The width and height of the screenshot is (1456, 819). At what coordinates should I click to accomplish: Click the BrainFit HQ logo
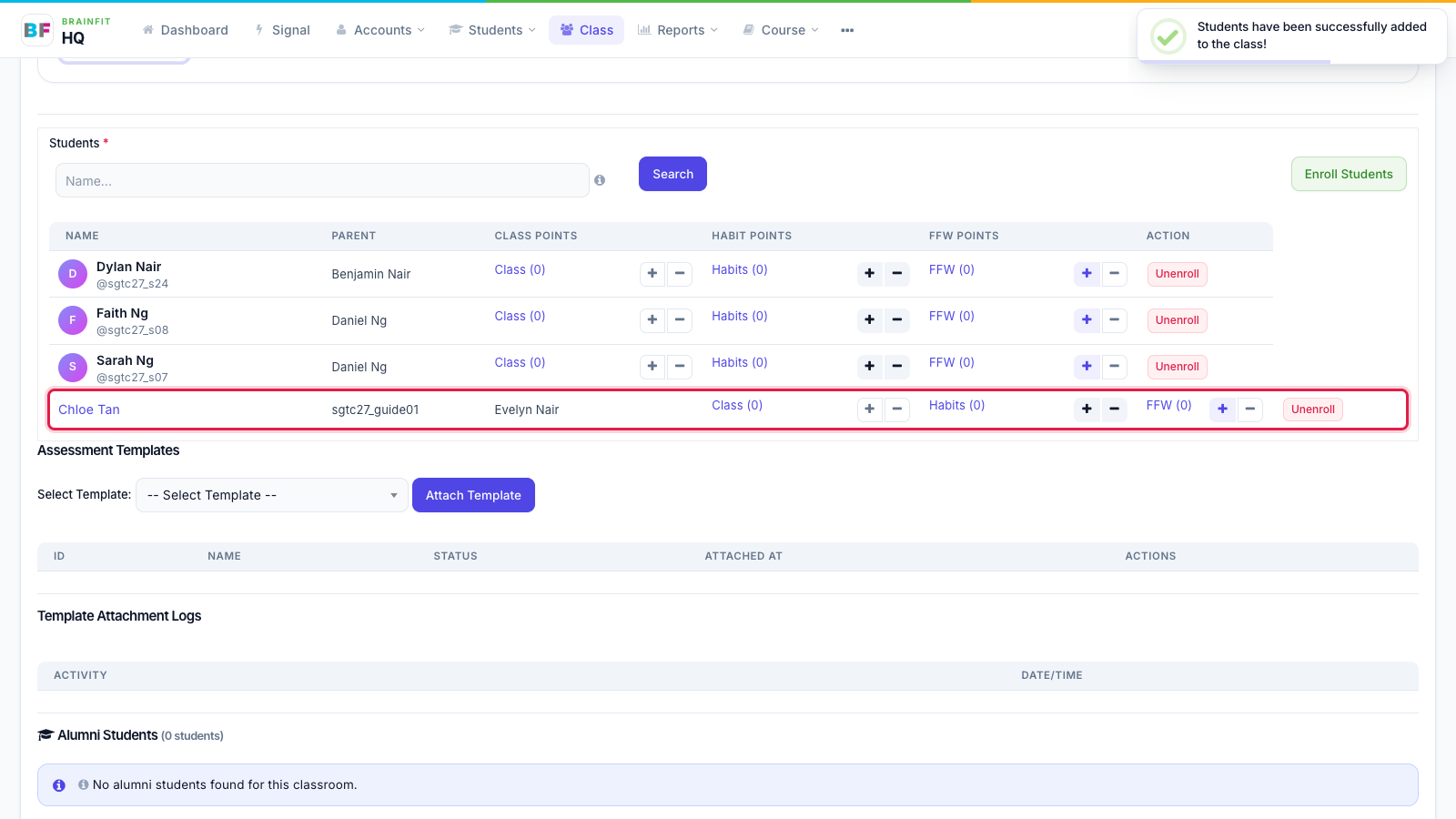click(66, 30)
